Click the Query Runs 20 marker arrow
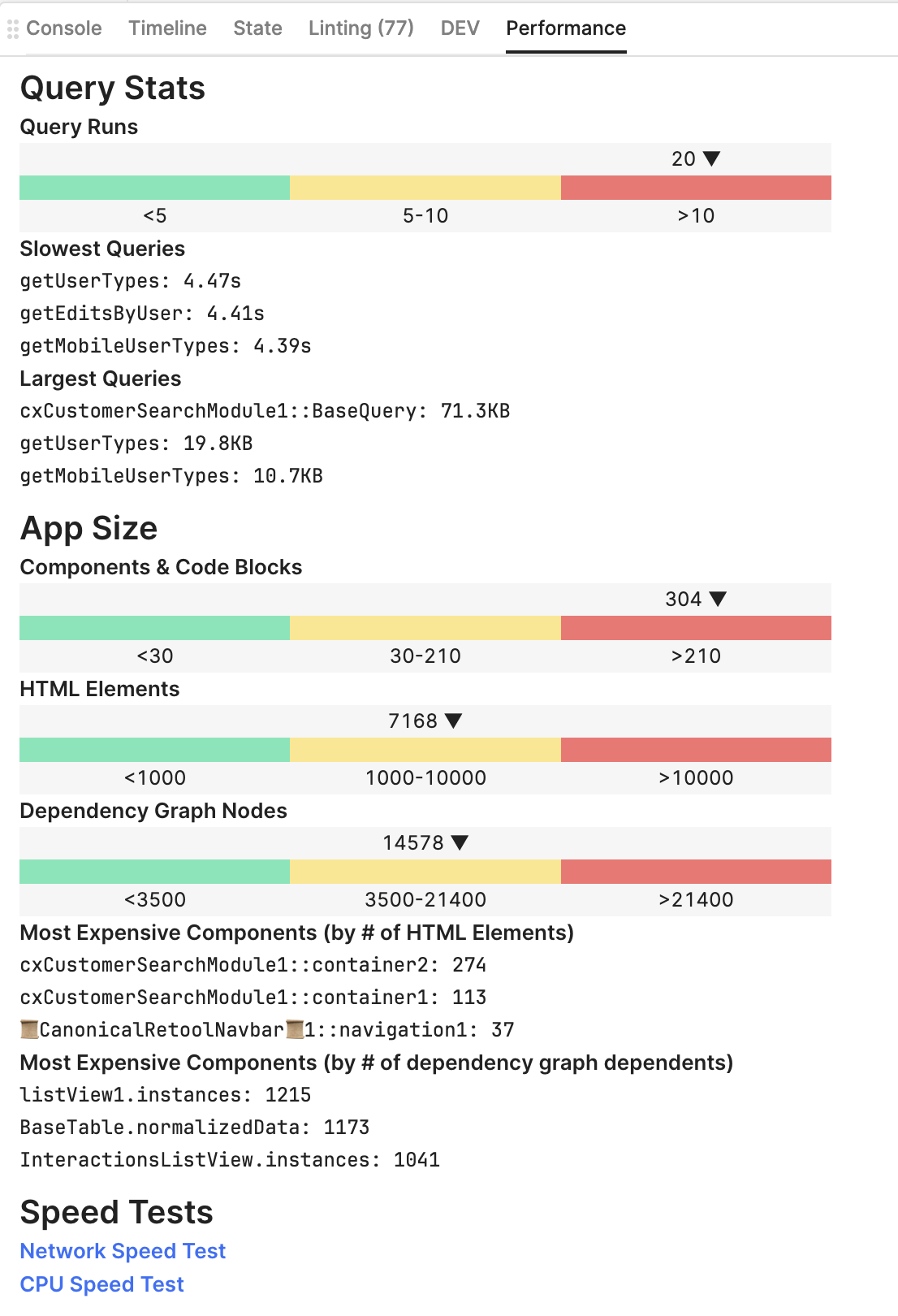This screenshot has height=1316, width=898. (x=712, y=158)
